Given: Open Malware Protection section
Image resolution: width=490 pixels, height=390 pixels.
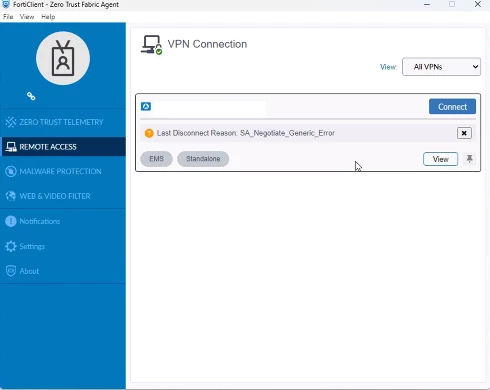Looking at the screenshot, I should (x=63, y=171).
